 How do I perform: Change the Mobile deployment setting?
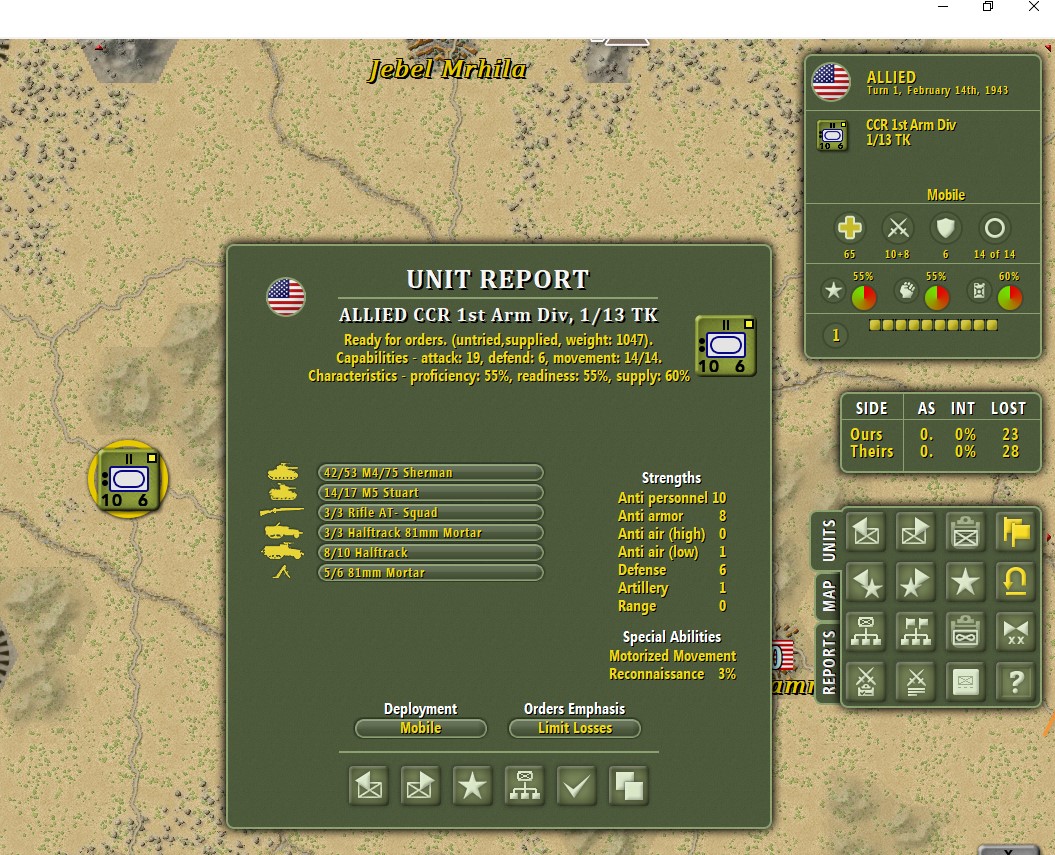(x=421, y=728)
